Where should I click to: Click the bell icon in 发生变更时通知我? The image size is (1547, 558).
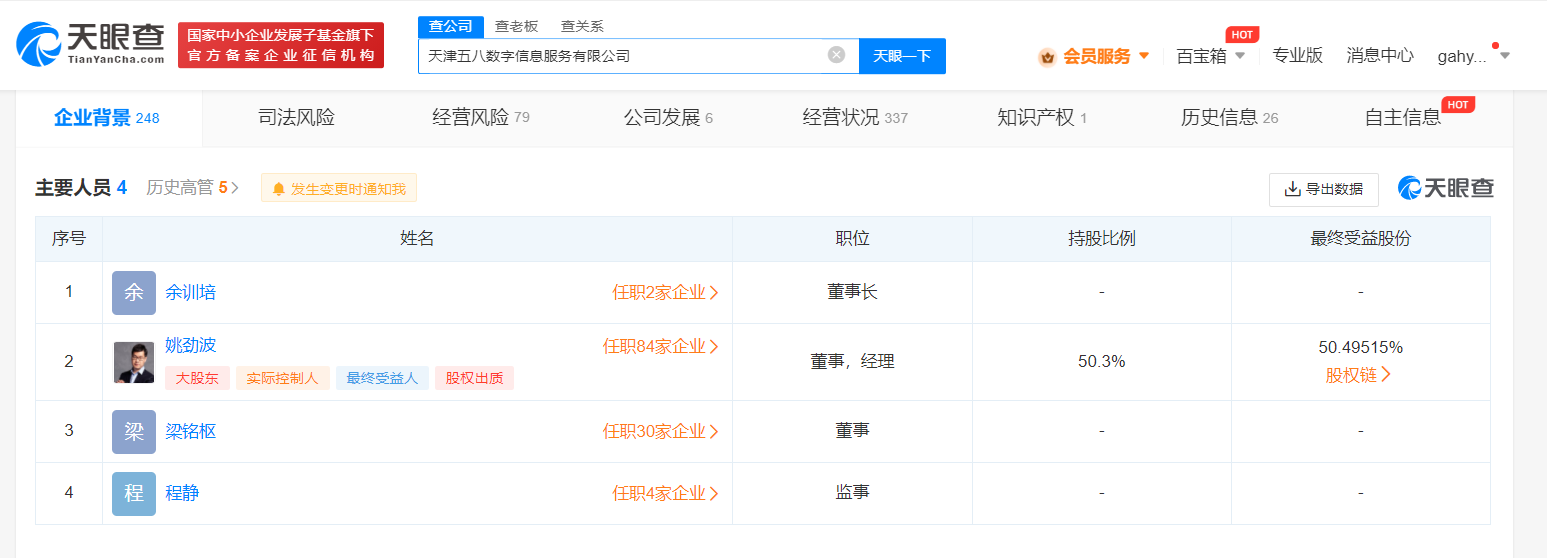(x=279, y=189)
